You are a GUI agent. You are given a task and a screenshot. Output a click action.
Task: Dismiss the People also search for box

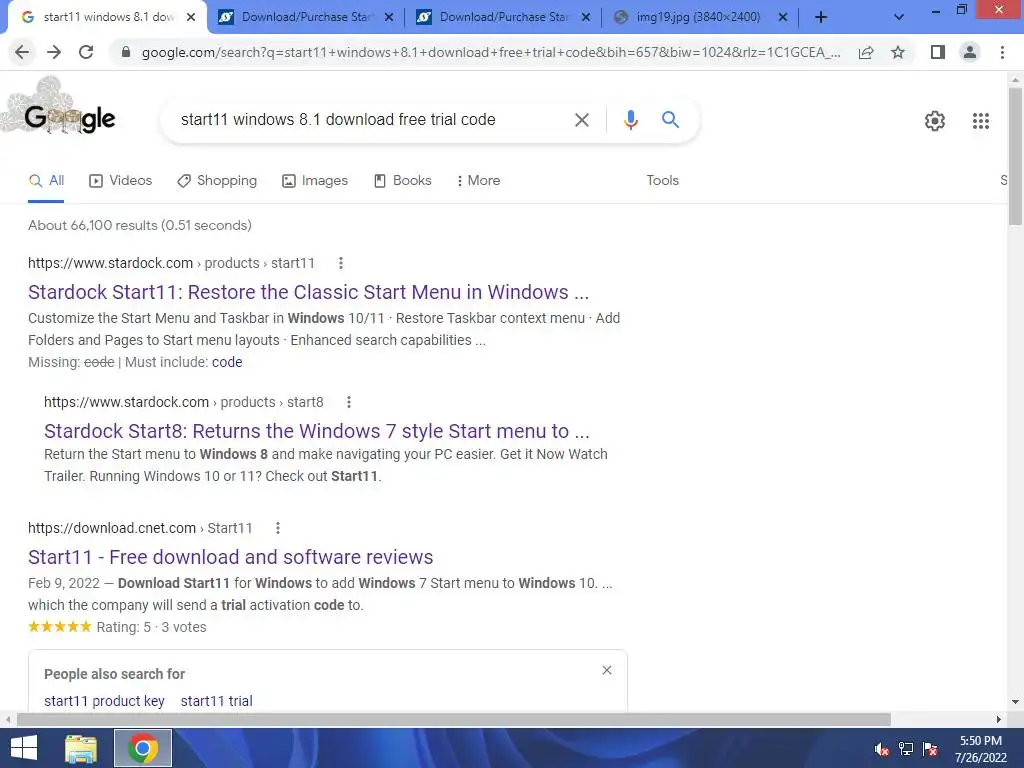pyautogui.click(x=607, y=670)
